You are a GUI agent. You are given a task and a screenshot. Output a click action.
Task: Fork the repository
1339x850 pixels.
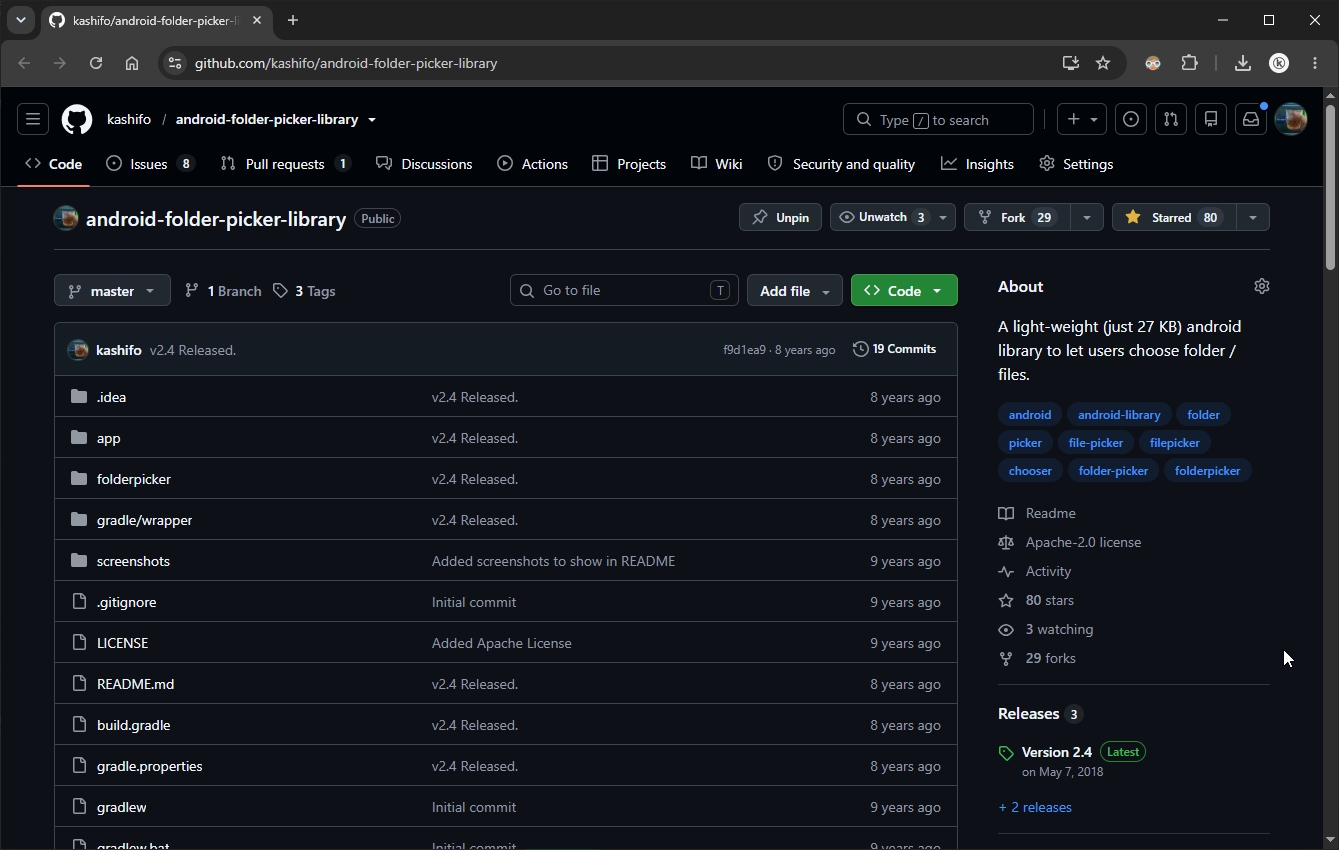coord(1017,217)
